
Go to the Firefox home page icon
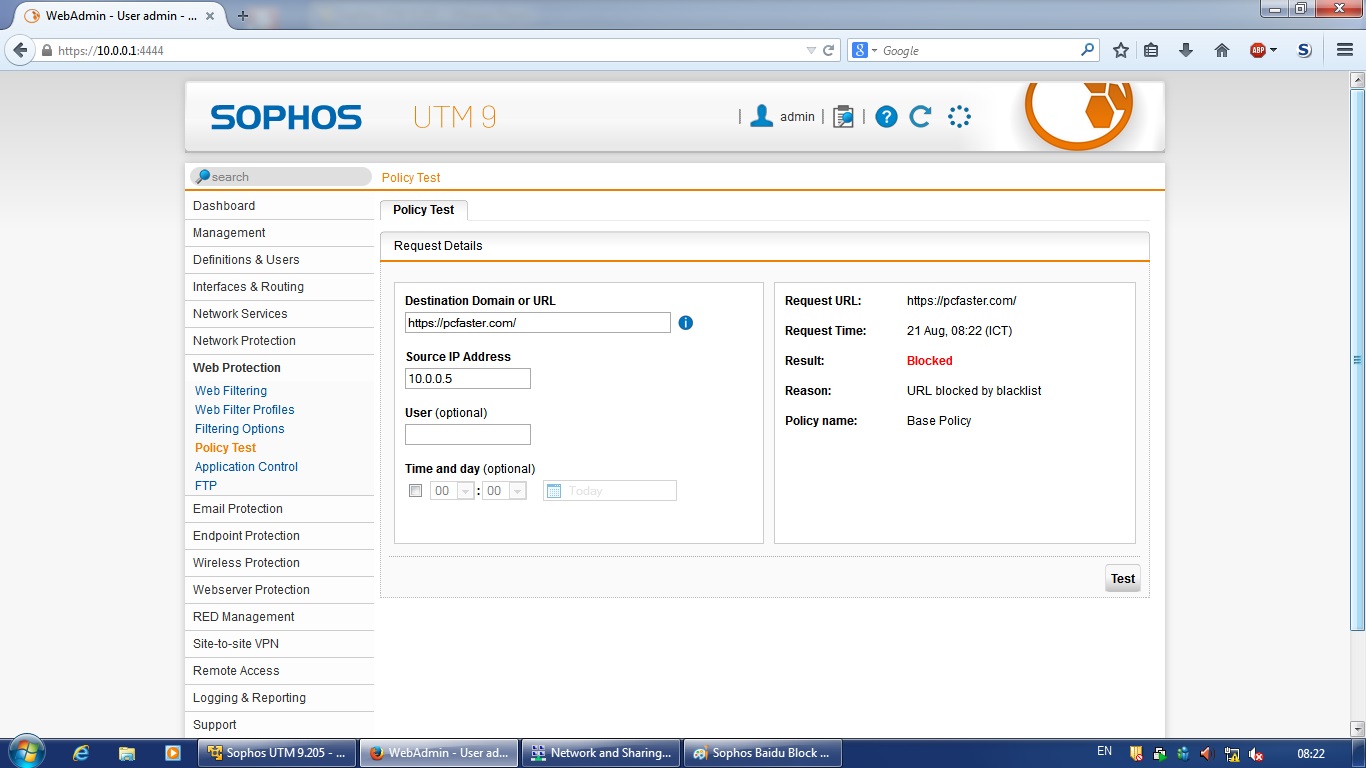pyautogui.click(x=1221, y=50)
